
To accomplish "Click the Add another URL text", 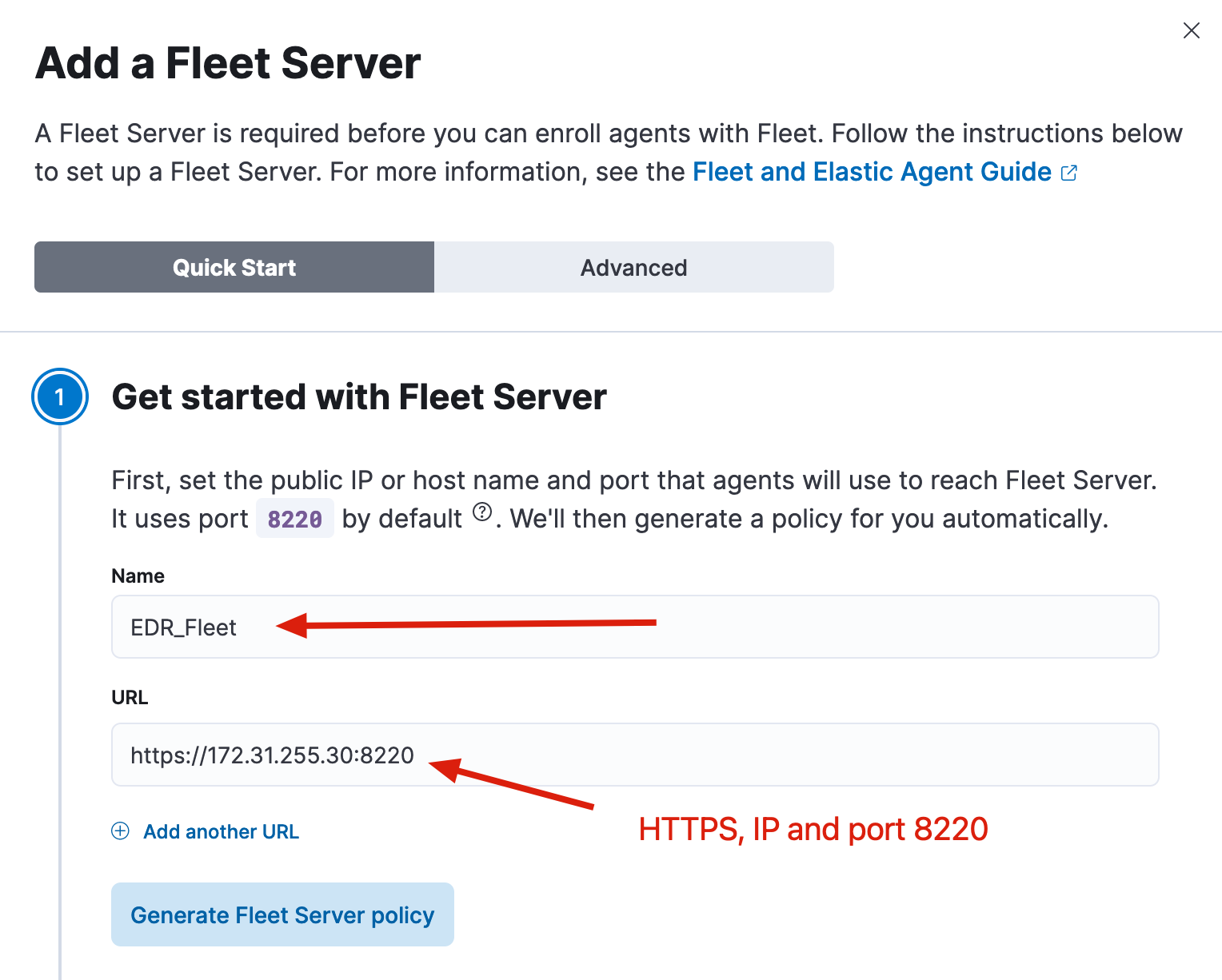I will pyautogui.click(x=221, y=831).
